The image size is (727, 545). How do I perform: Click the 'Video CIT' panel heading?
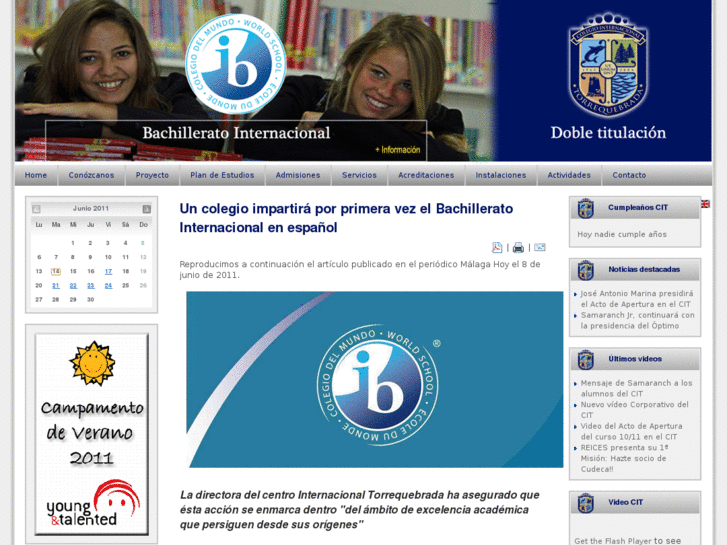625,502
